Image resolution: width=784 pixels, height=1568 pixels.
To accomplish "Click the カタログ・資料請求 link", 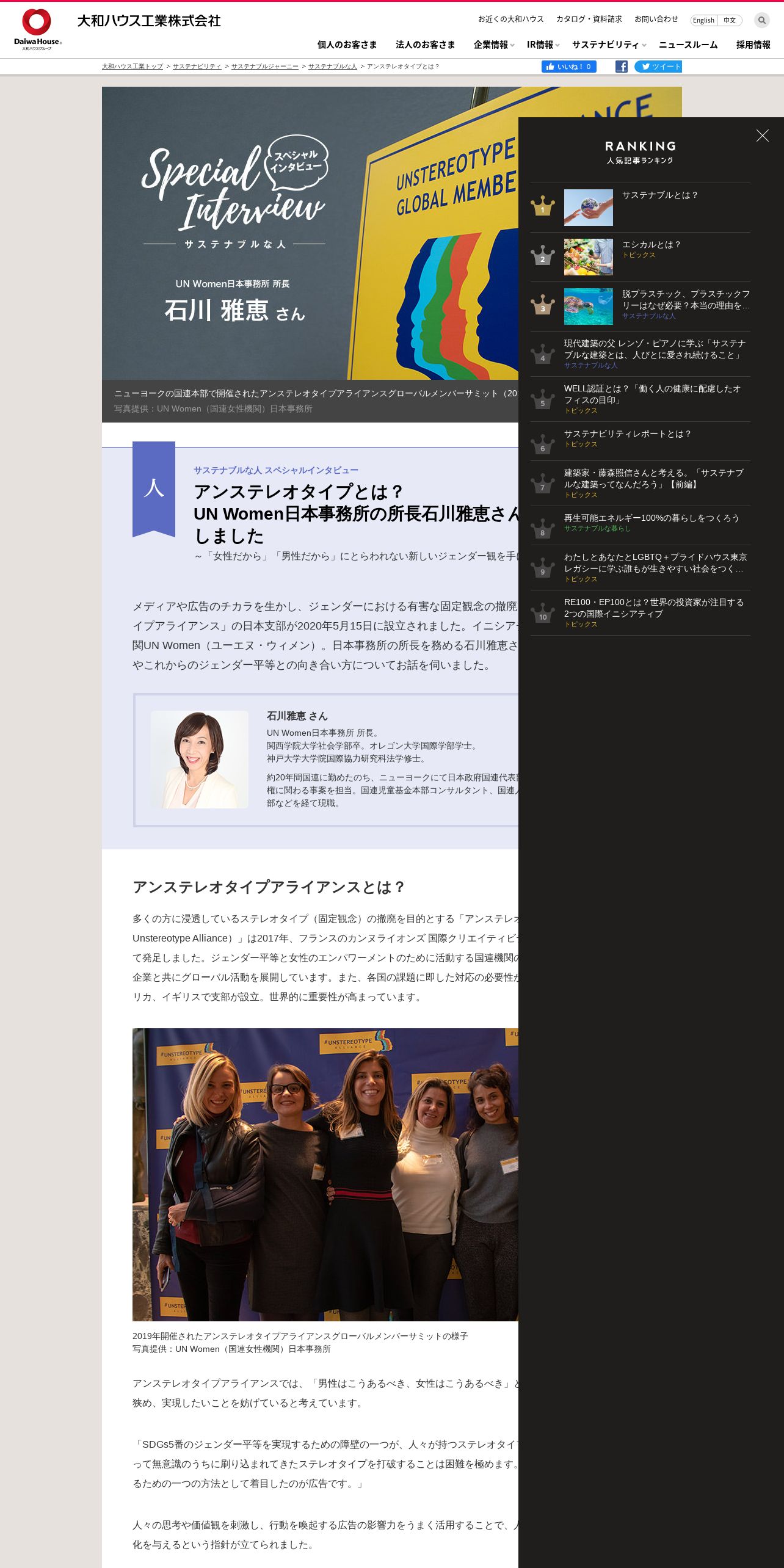I will (589, 19).
